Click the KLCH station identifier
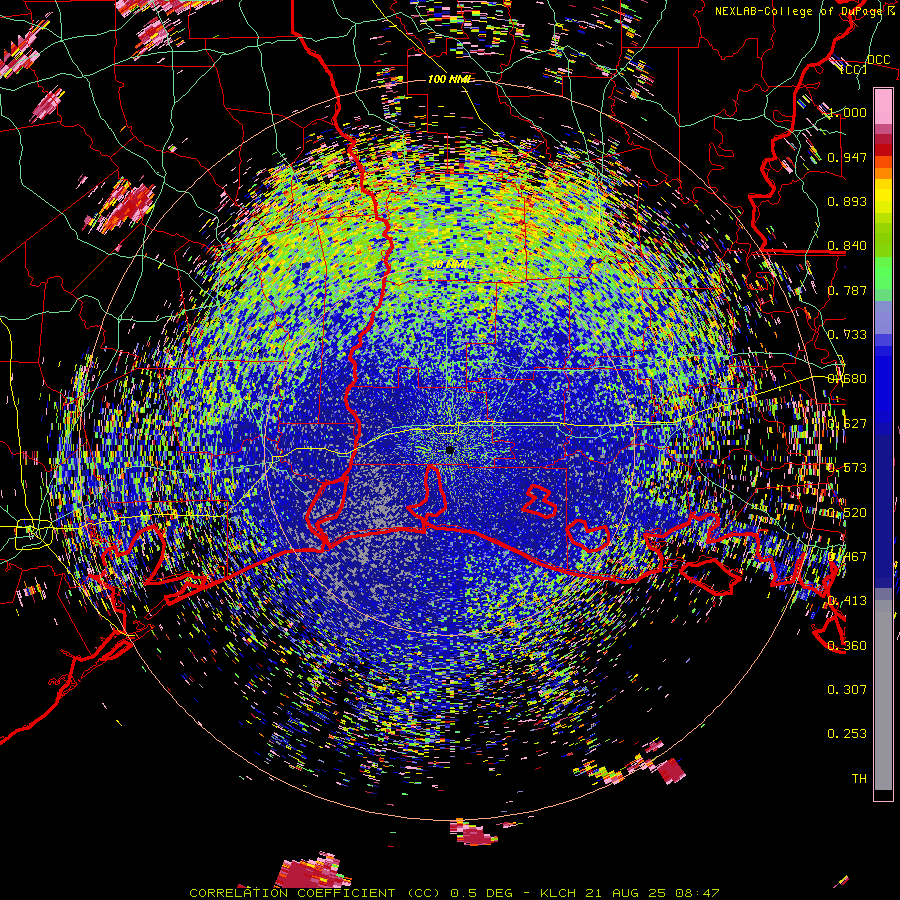This screenshot has width=900, height=900. (558, 893)
